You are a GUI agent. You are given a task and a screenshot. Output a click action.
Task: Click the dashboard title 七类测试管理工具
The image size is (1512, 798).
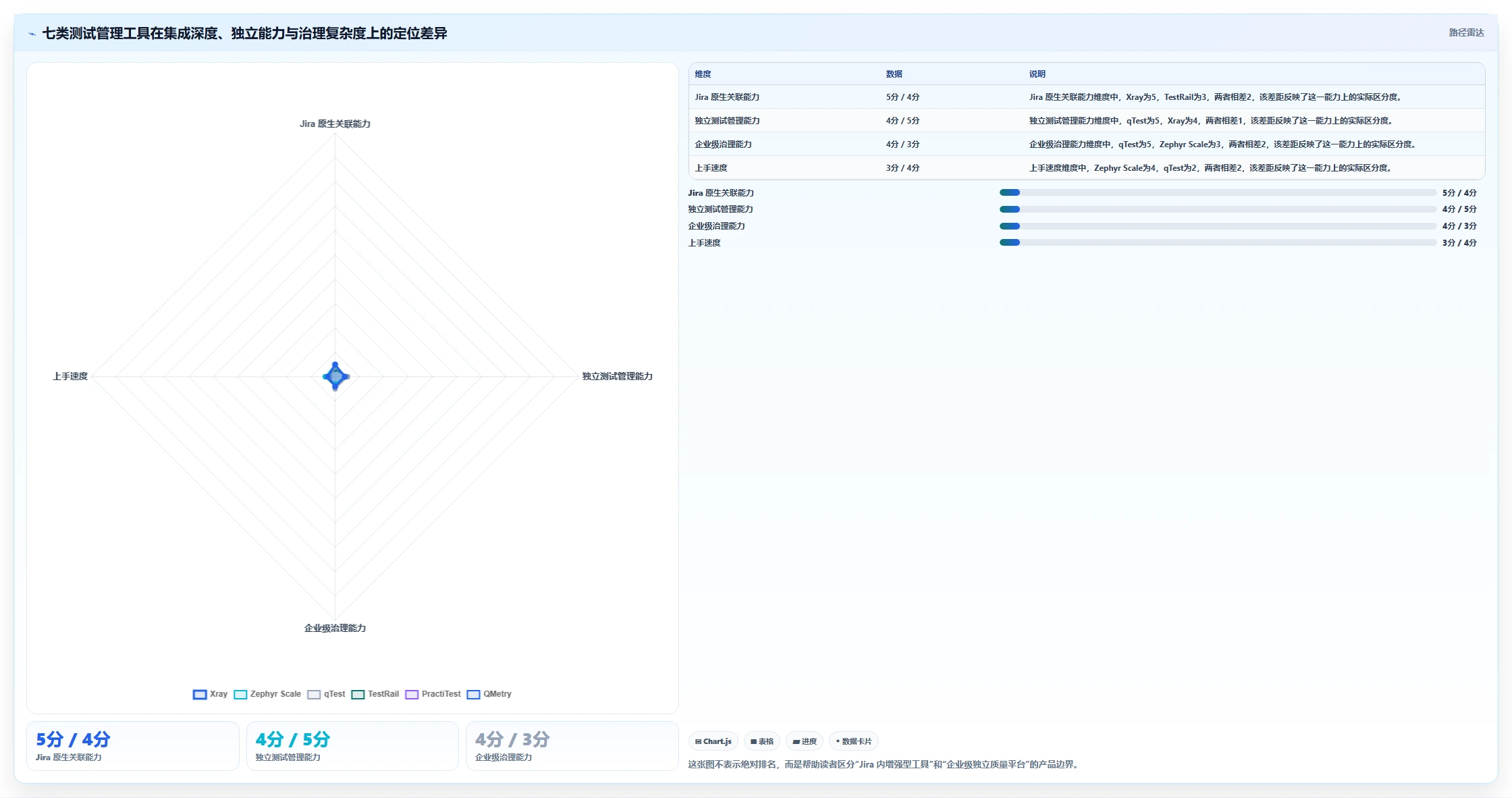pos(244,34)
